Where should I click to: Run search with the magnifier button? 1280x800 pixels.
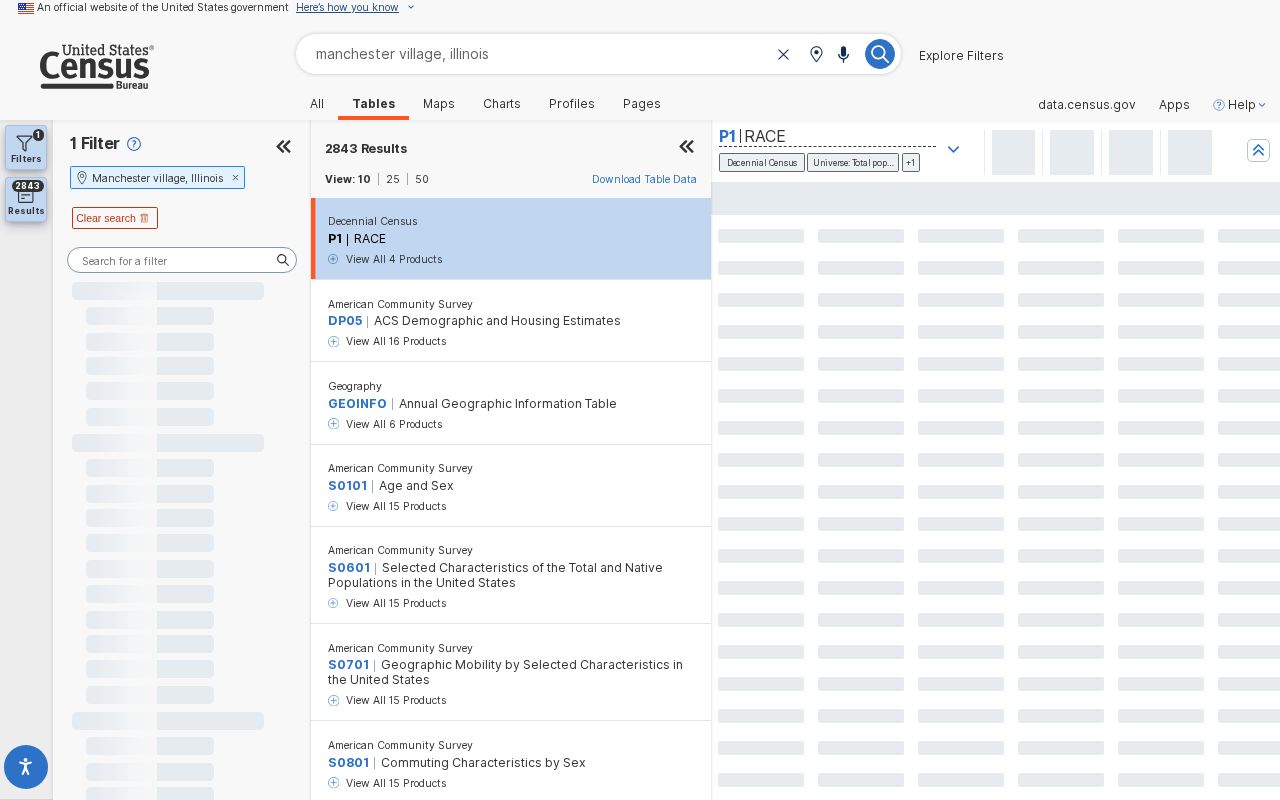click(x=880, y=54)
